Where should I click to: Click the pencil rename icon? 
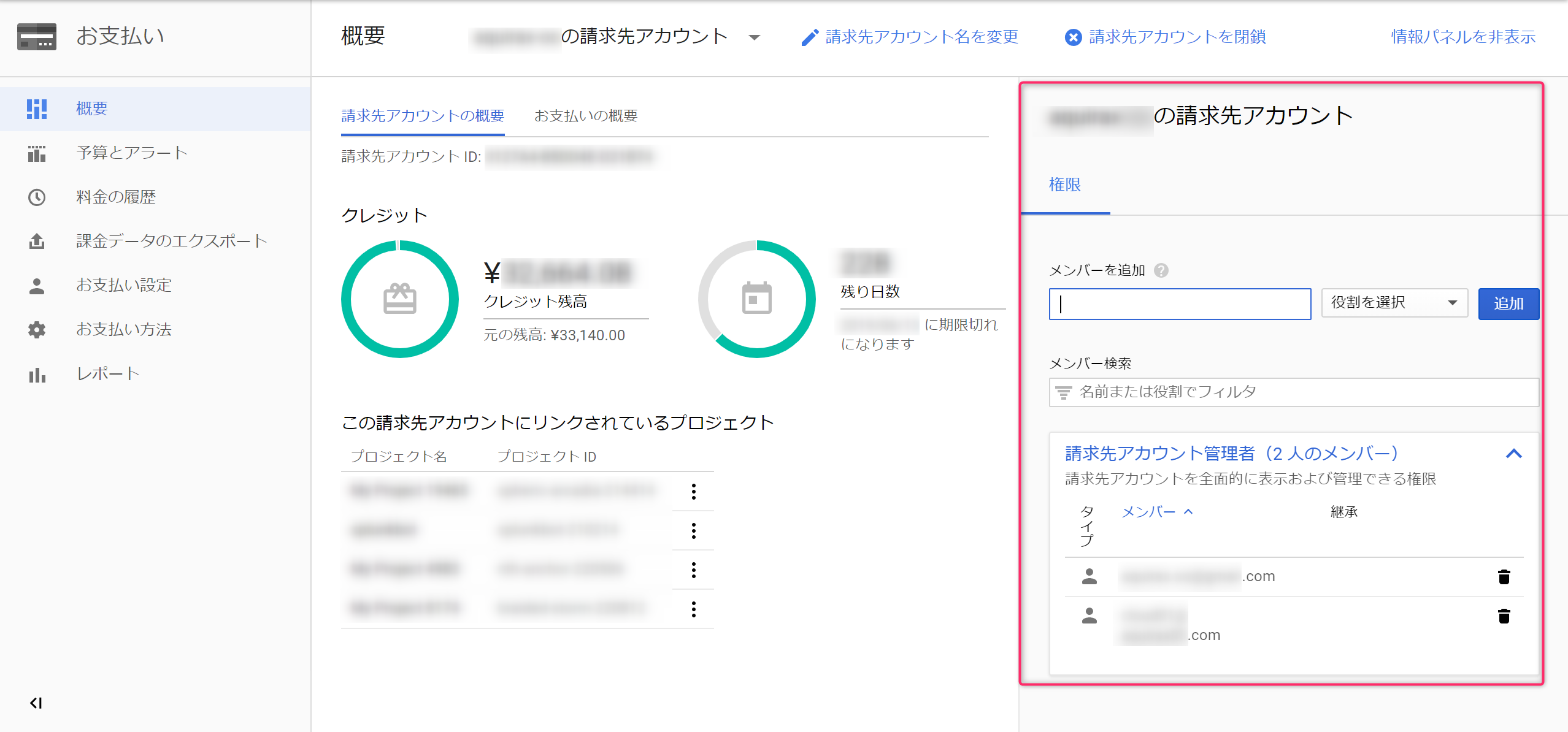(x=810, y=37)
